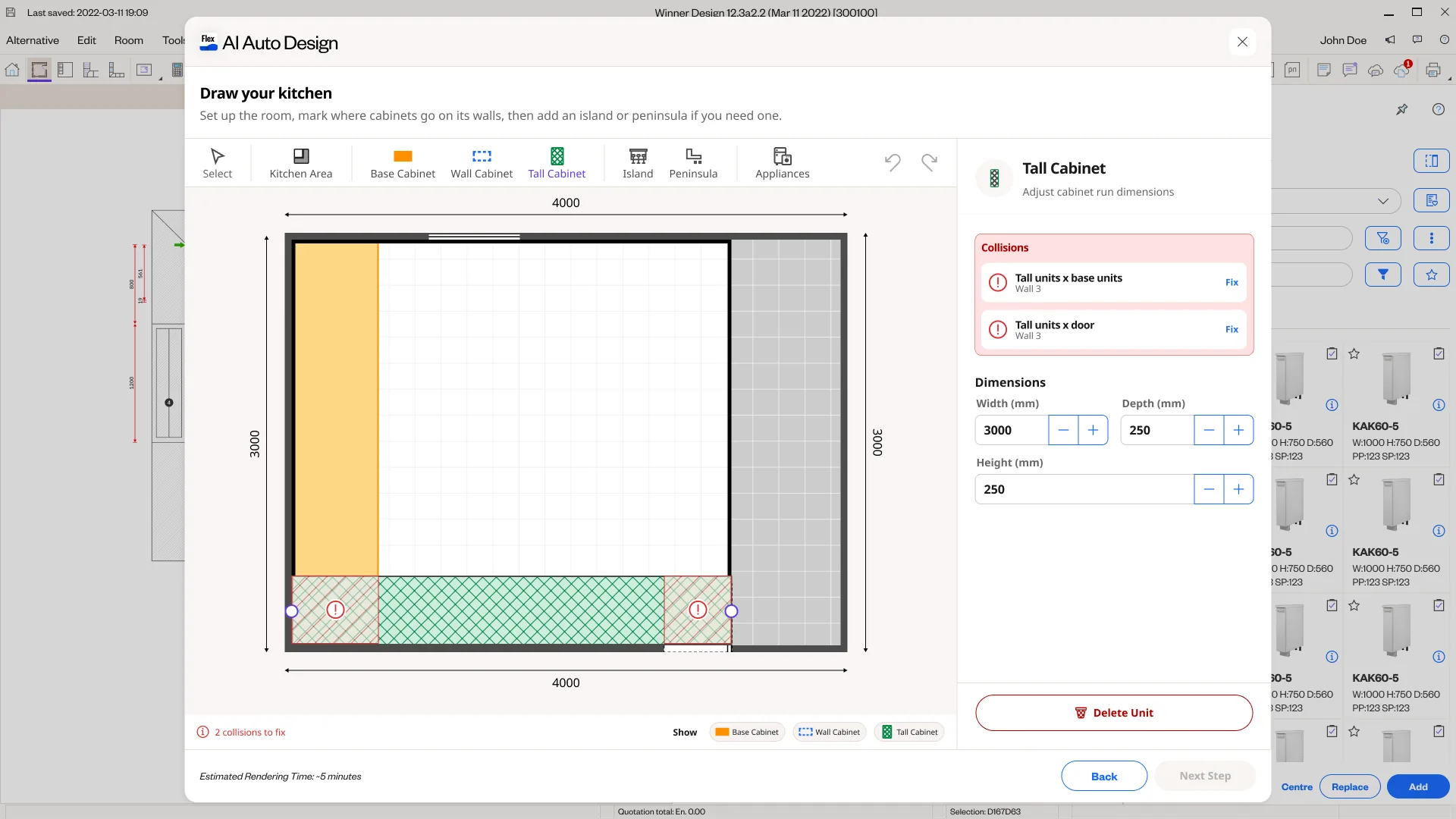
Task: Edit the Width input field
Action: tap(1012, 430)
